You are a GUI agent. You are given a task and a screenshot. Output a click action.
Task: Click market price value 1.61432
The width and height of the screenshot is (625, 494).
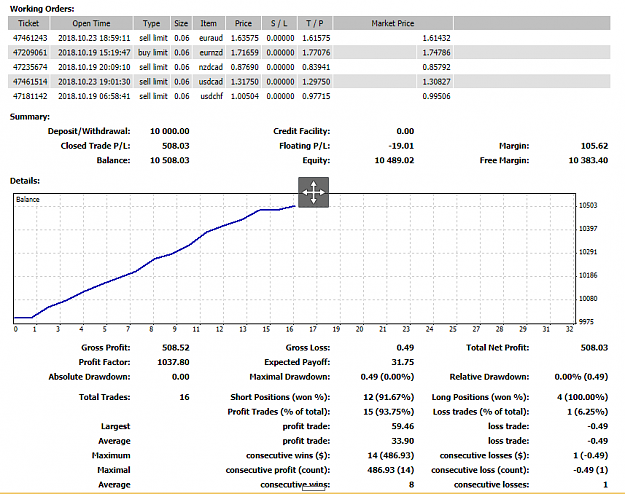[x=436, y=38]
